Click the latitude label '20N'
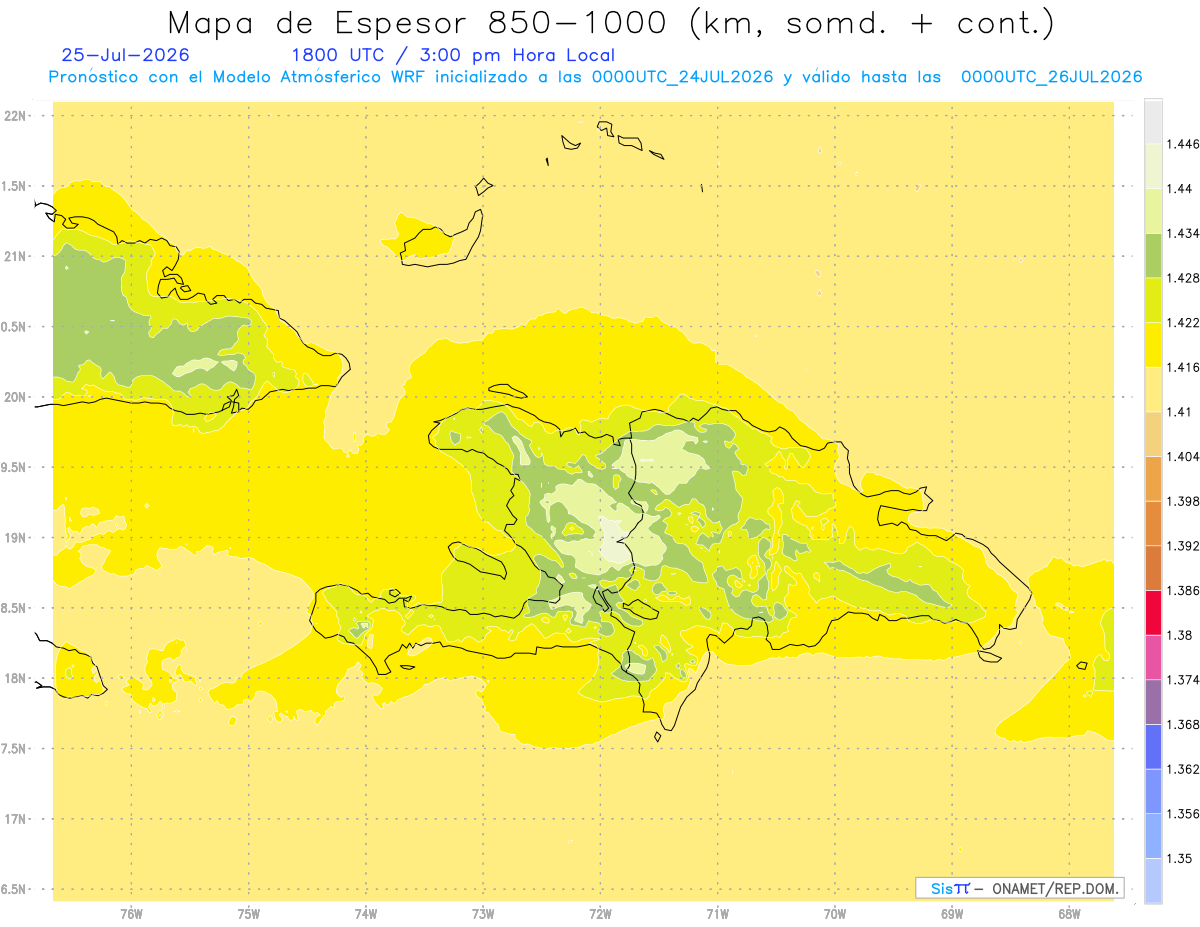 click(15, 397)
